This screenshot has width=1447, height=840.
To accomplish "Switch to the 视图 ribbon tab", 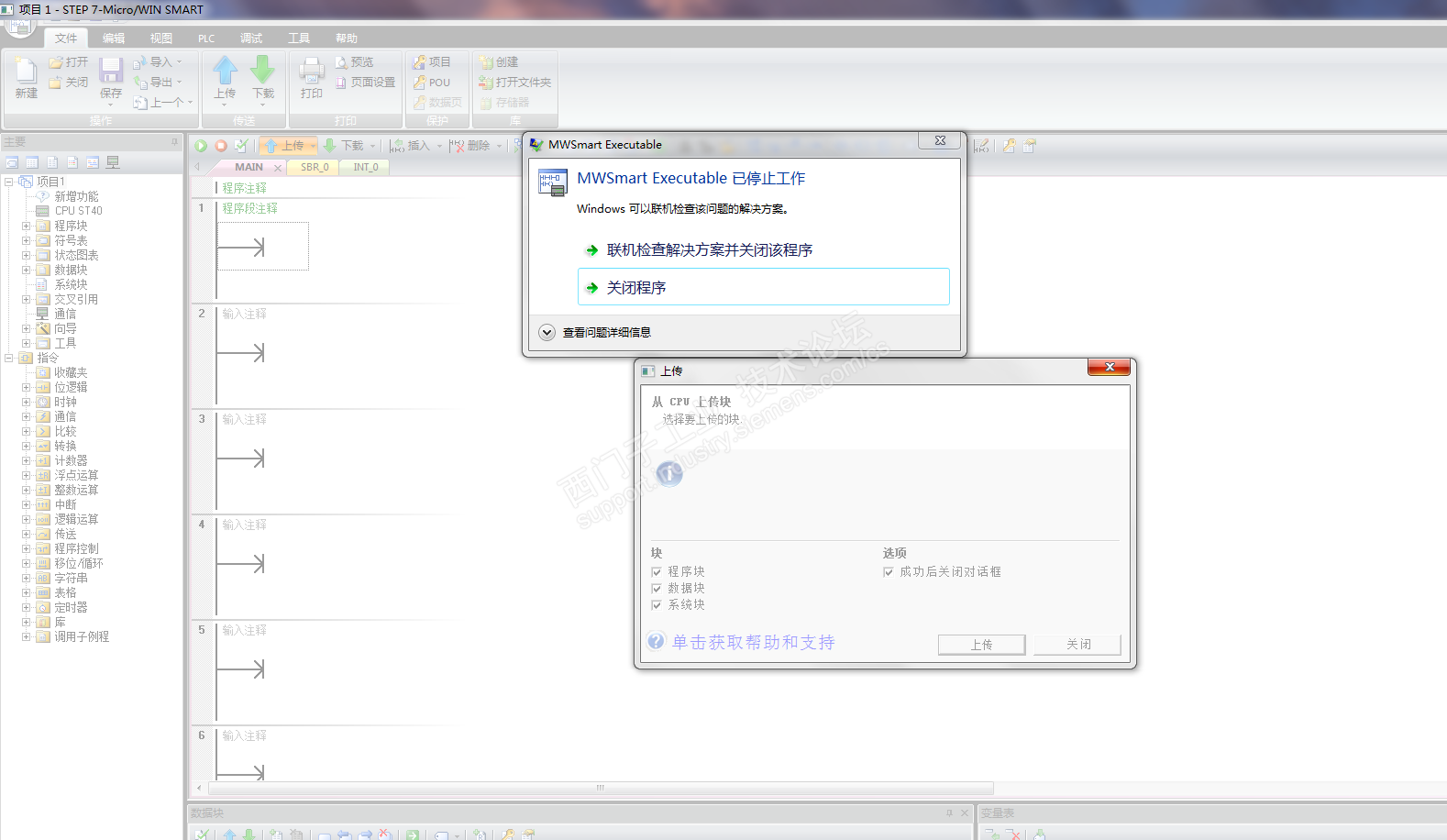I will tap(161, 39).
